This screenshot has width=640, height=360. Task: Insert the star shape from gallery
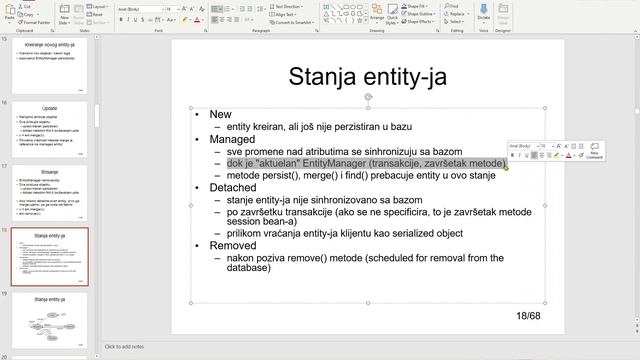360,20
